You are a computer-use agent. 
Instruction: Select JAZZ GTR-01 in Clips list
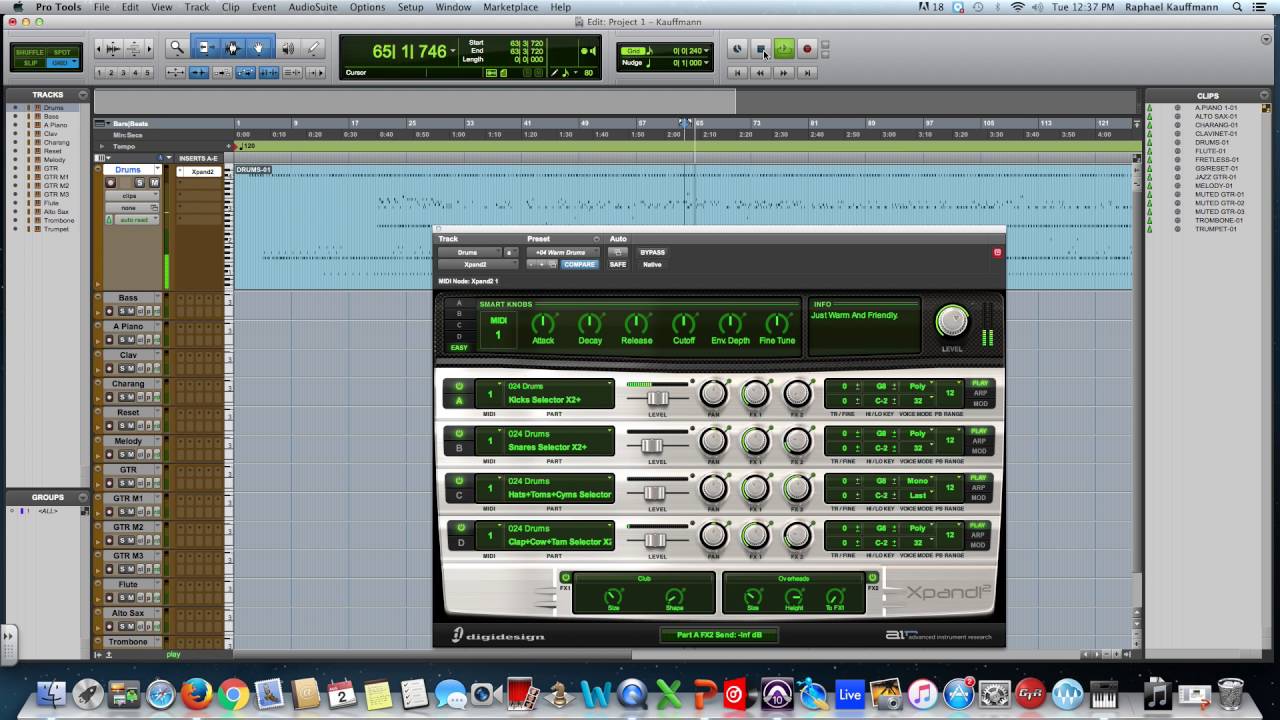1217,177
